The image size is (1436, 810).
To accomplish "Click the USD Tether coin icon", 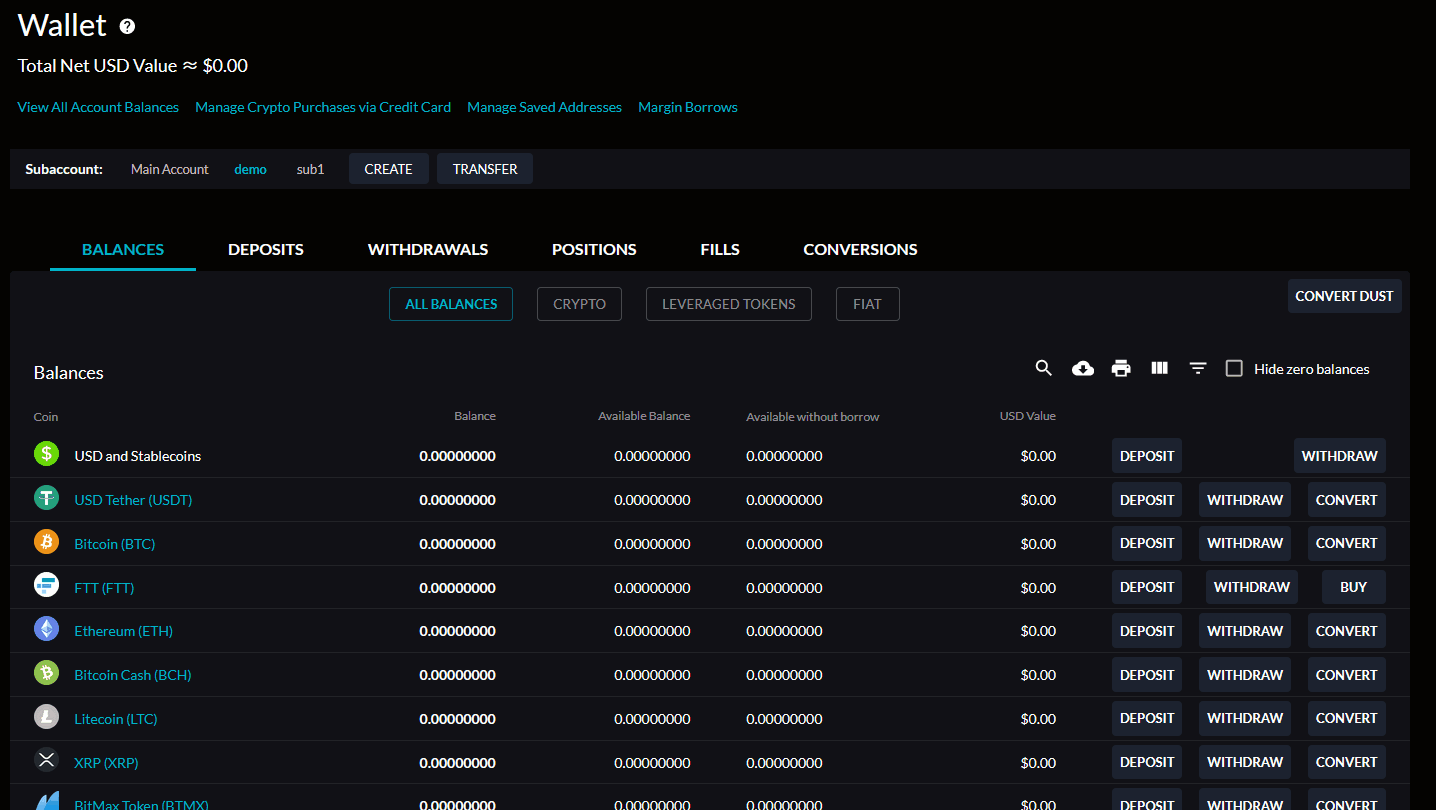I will (47, 498).
